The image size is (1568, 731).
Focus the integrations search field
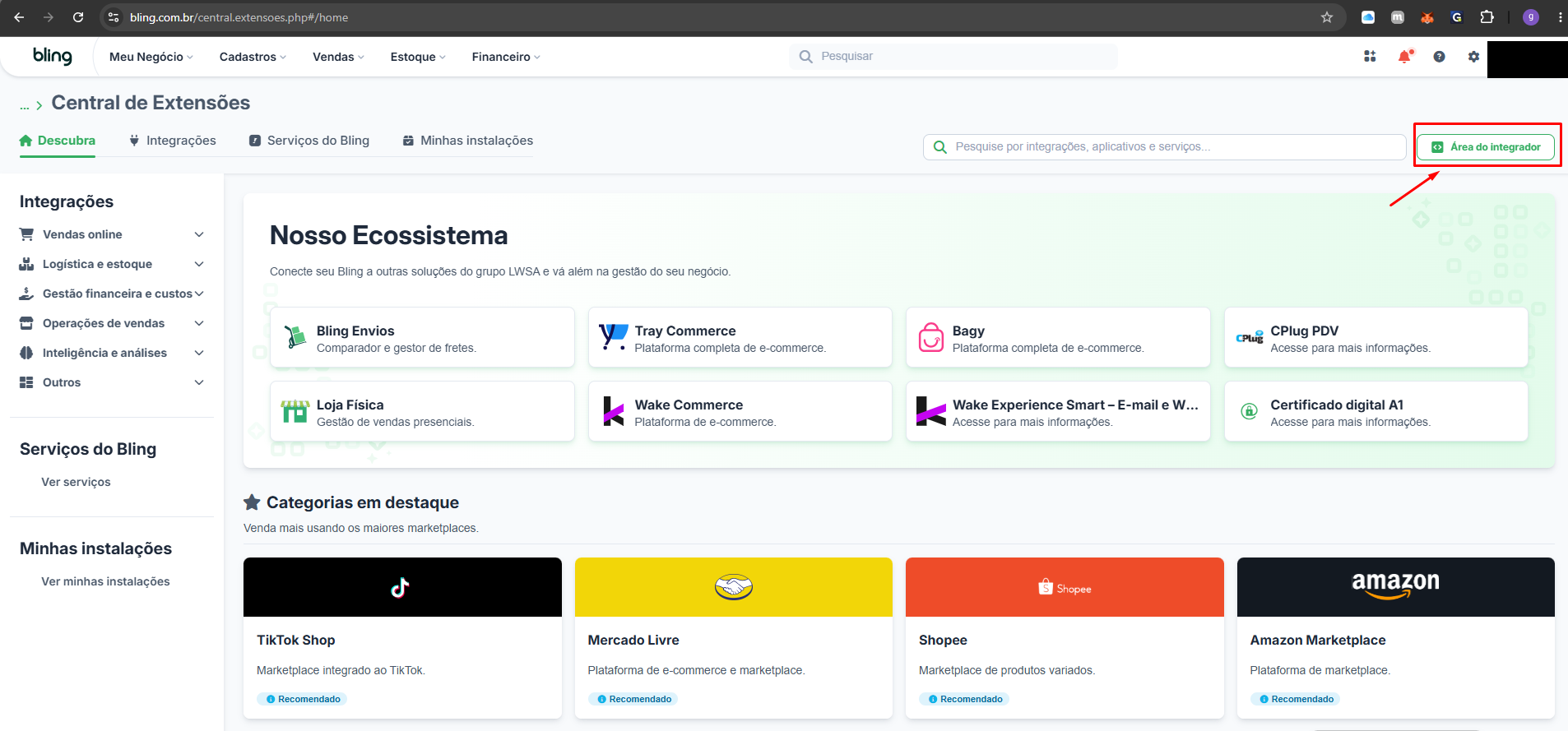point(1165,147)
